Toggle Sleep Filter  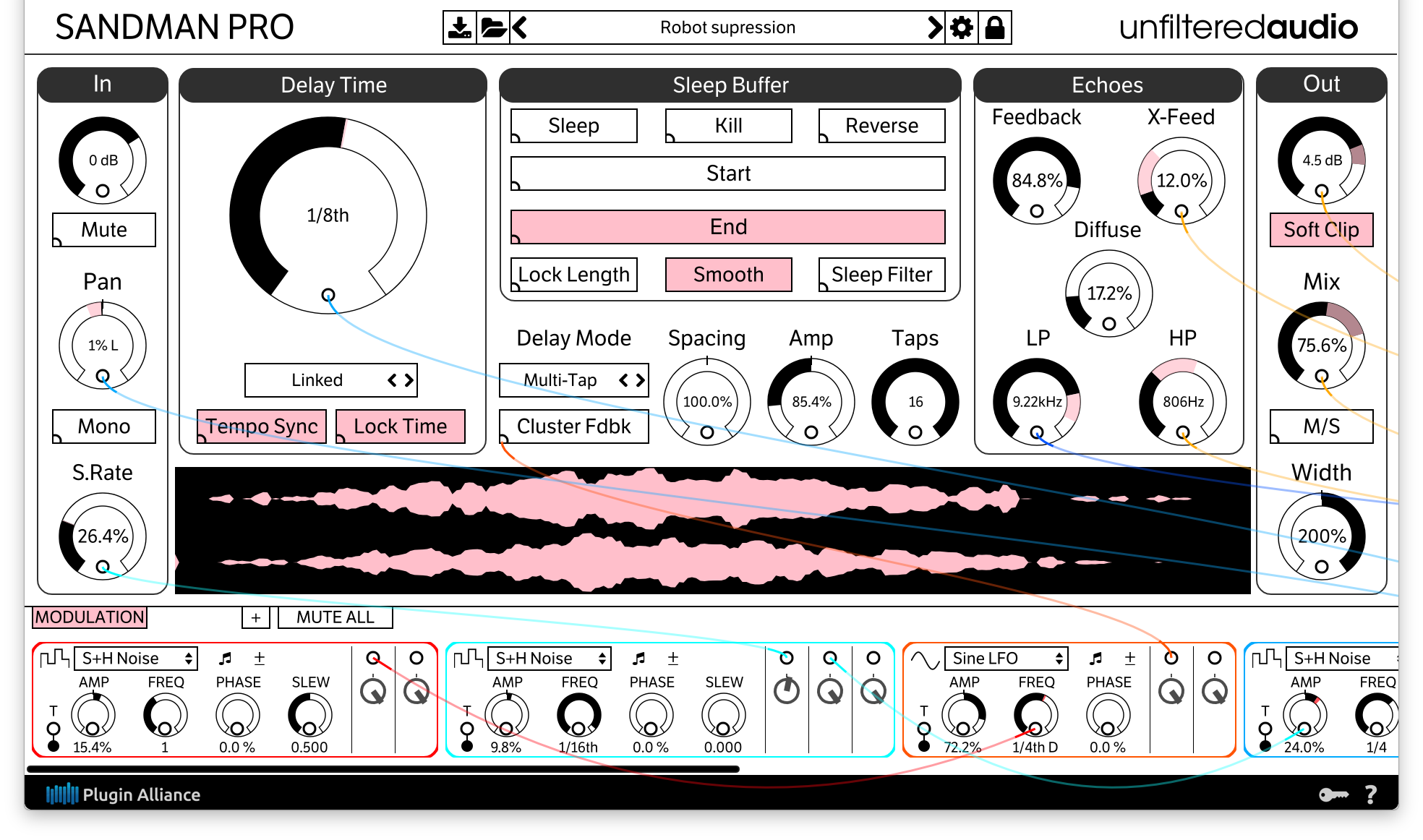click(x=882, y=275)
